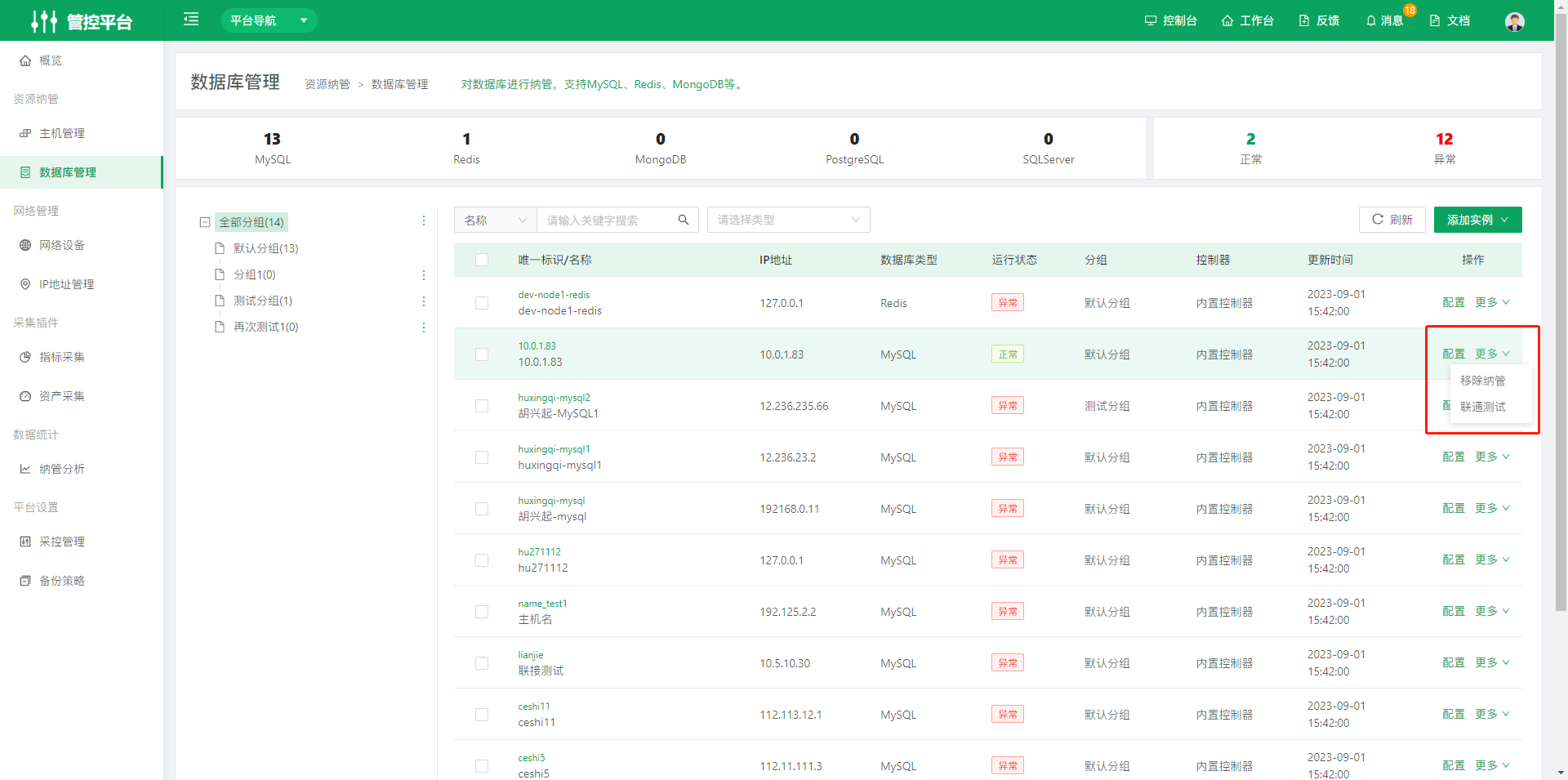
Task: Open 主机管理 in sidebar
Action: 82,133
